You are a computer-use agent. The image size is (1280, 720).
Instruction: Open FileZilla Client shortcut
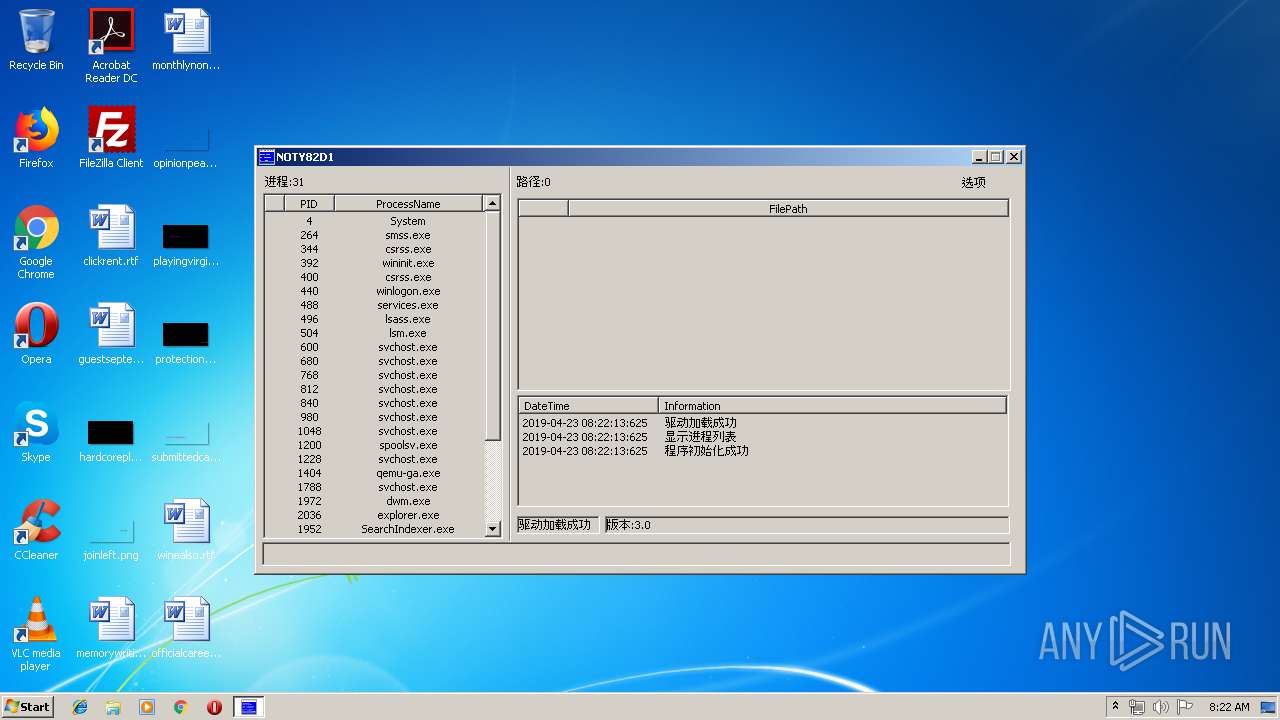pyautogui.click(x=111, y=138)
